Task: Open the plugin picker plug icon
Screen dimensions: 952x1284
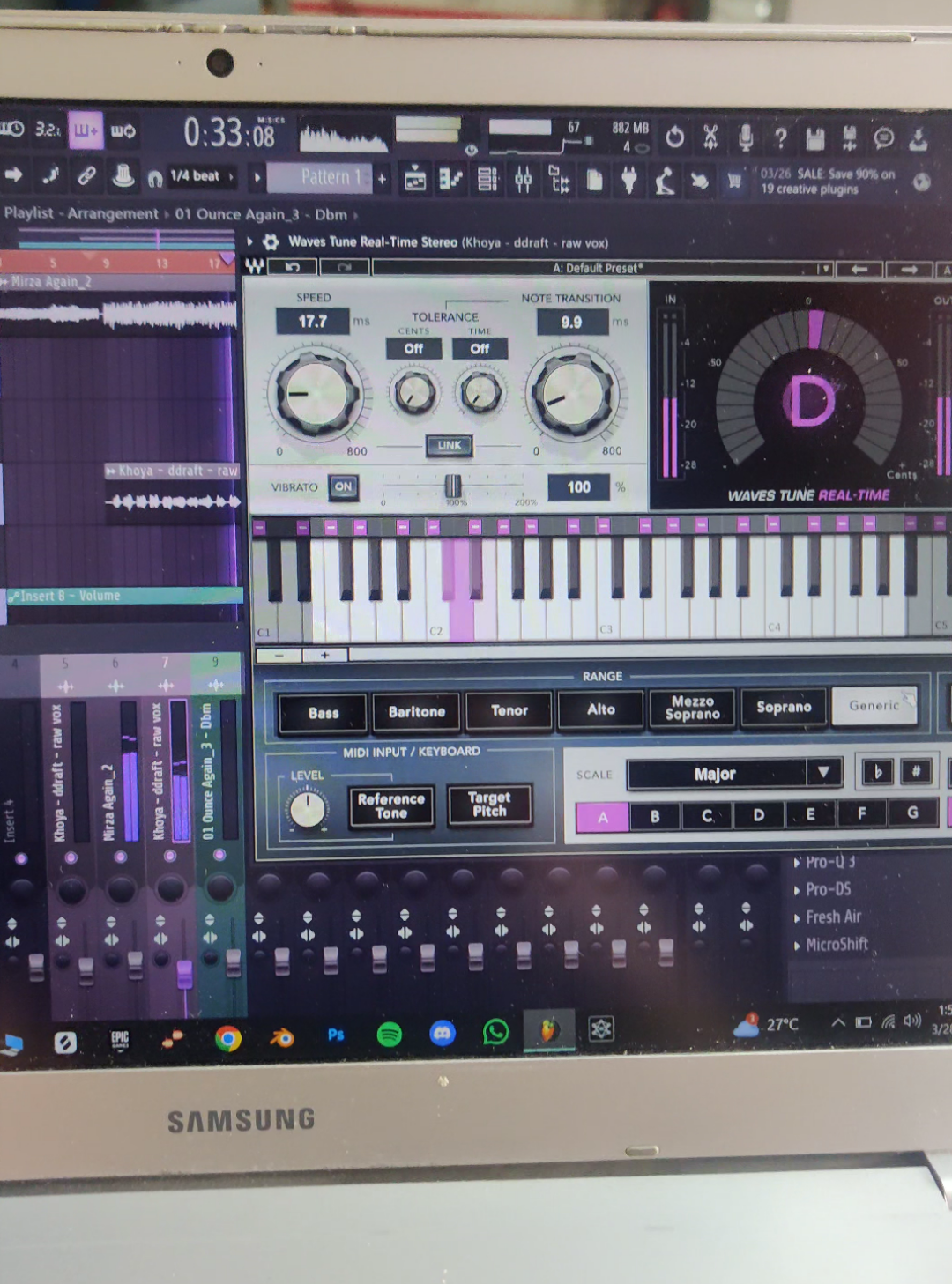Action: click(x=628, y=180)
